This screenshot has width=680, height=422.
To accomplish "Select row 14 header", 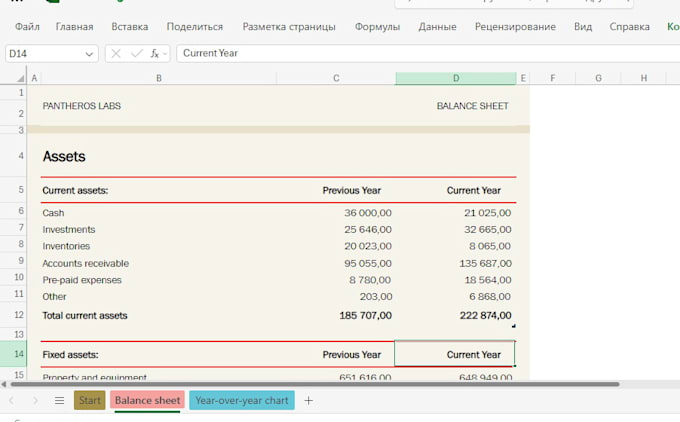I will (x=14, y=354).
